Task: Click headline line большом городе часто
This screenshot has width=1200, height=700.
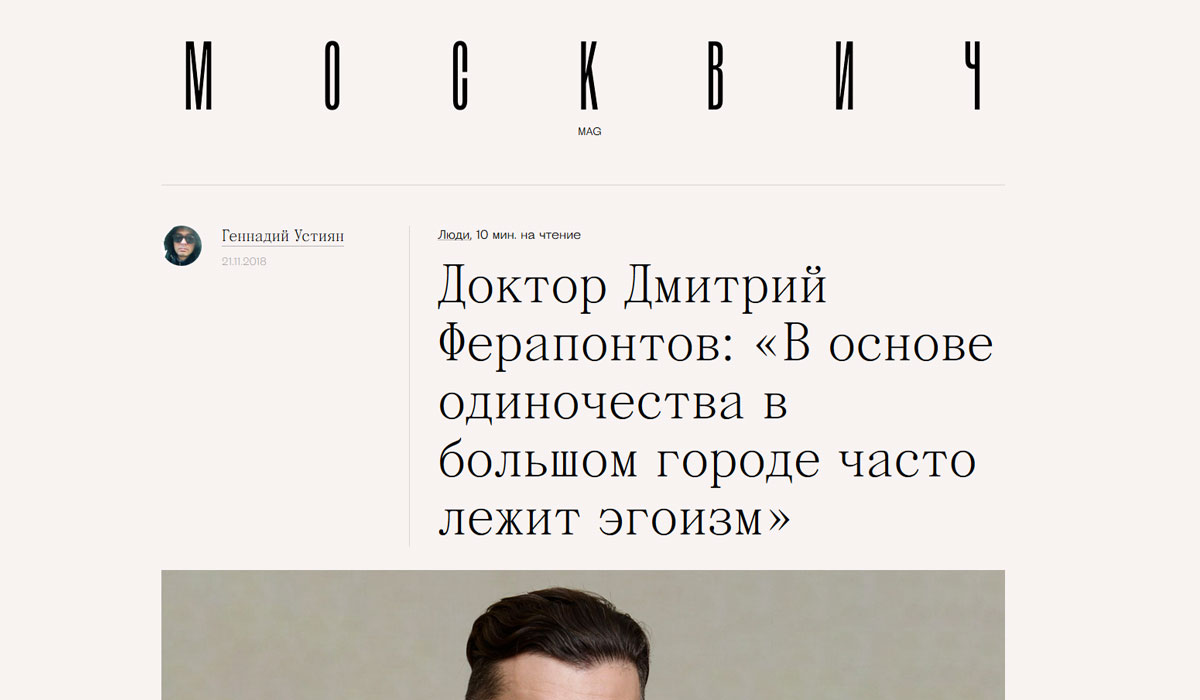Action: pos(707,462)
